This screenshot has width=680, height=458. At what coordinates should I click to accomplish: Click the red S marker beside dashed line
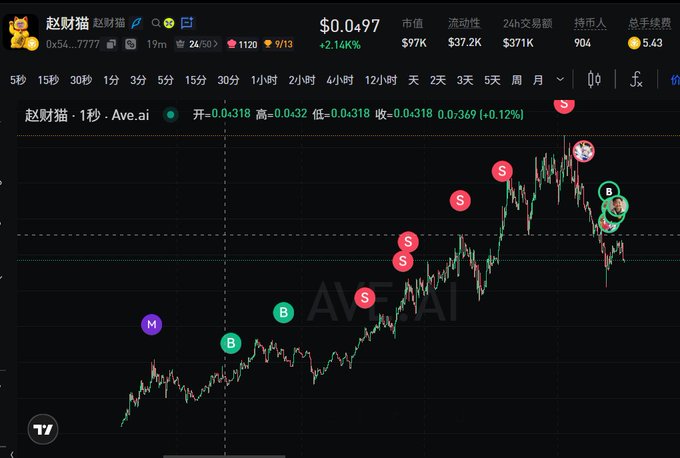408,242
